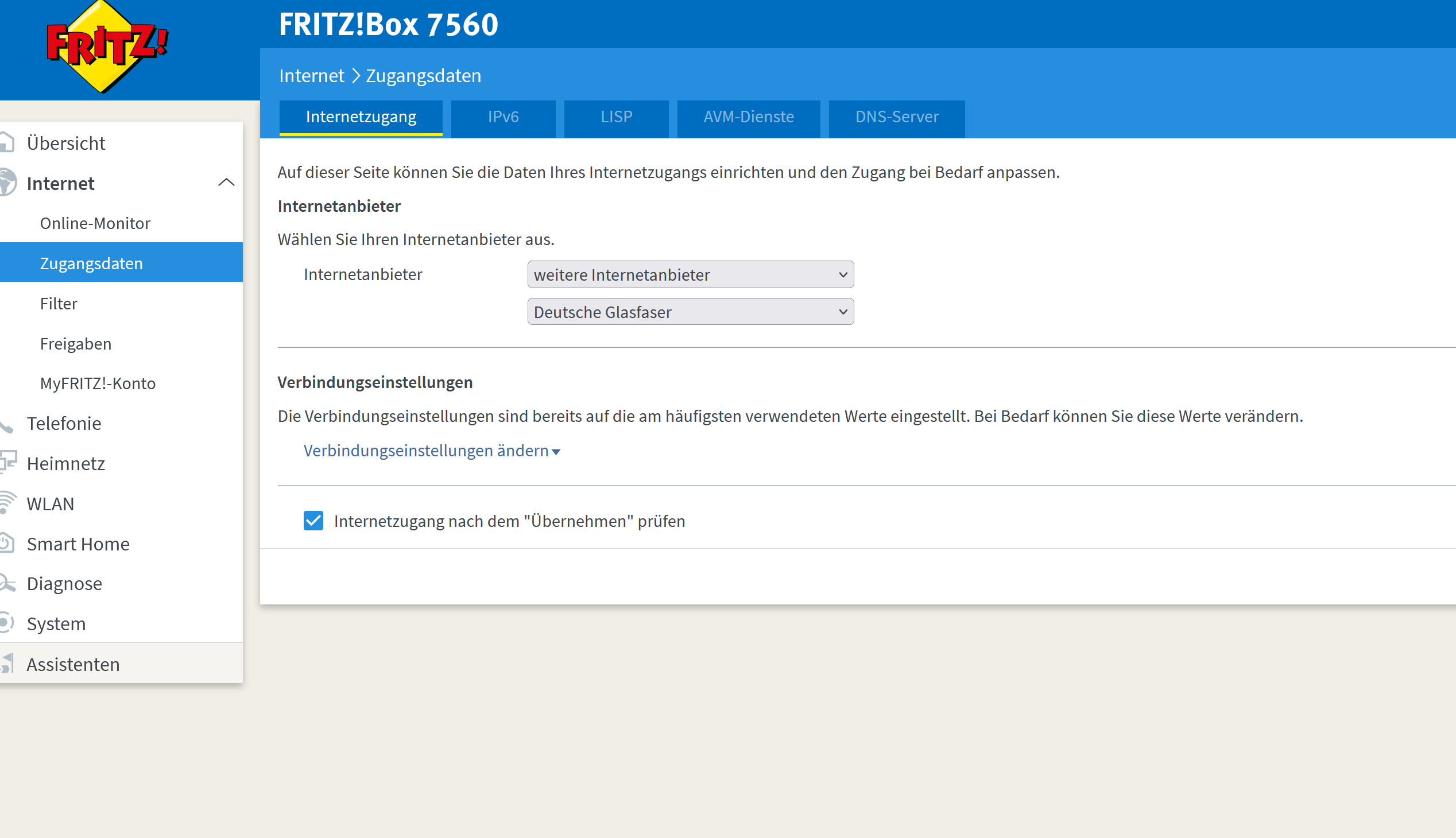The height and width of the screenshot is (838, 1456).
Task: Click the FRITZ! logo
Action: tap(107, 46)
